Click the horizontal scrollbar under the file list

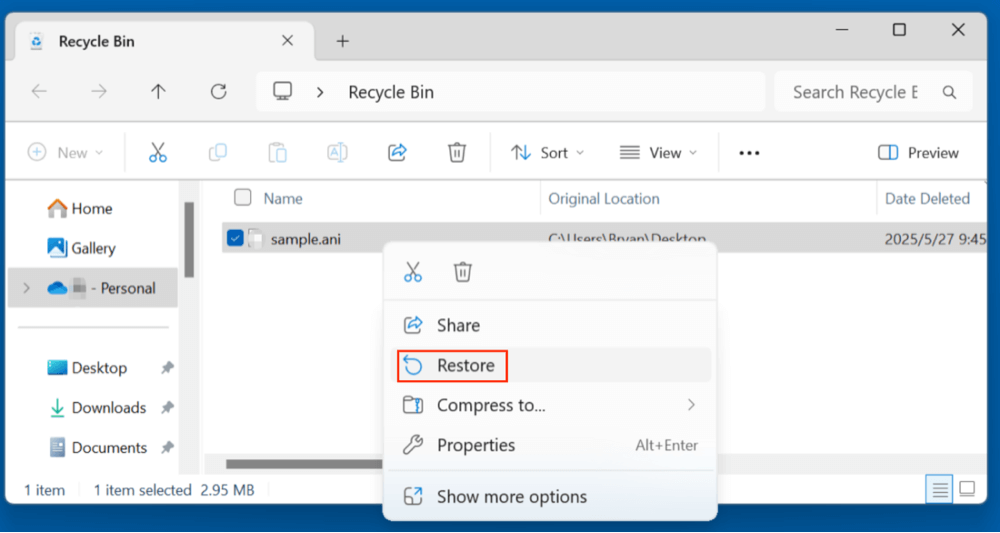304,464
